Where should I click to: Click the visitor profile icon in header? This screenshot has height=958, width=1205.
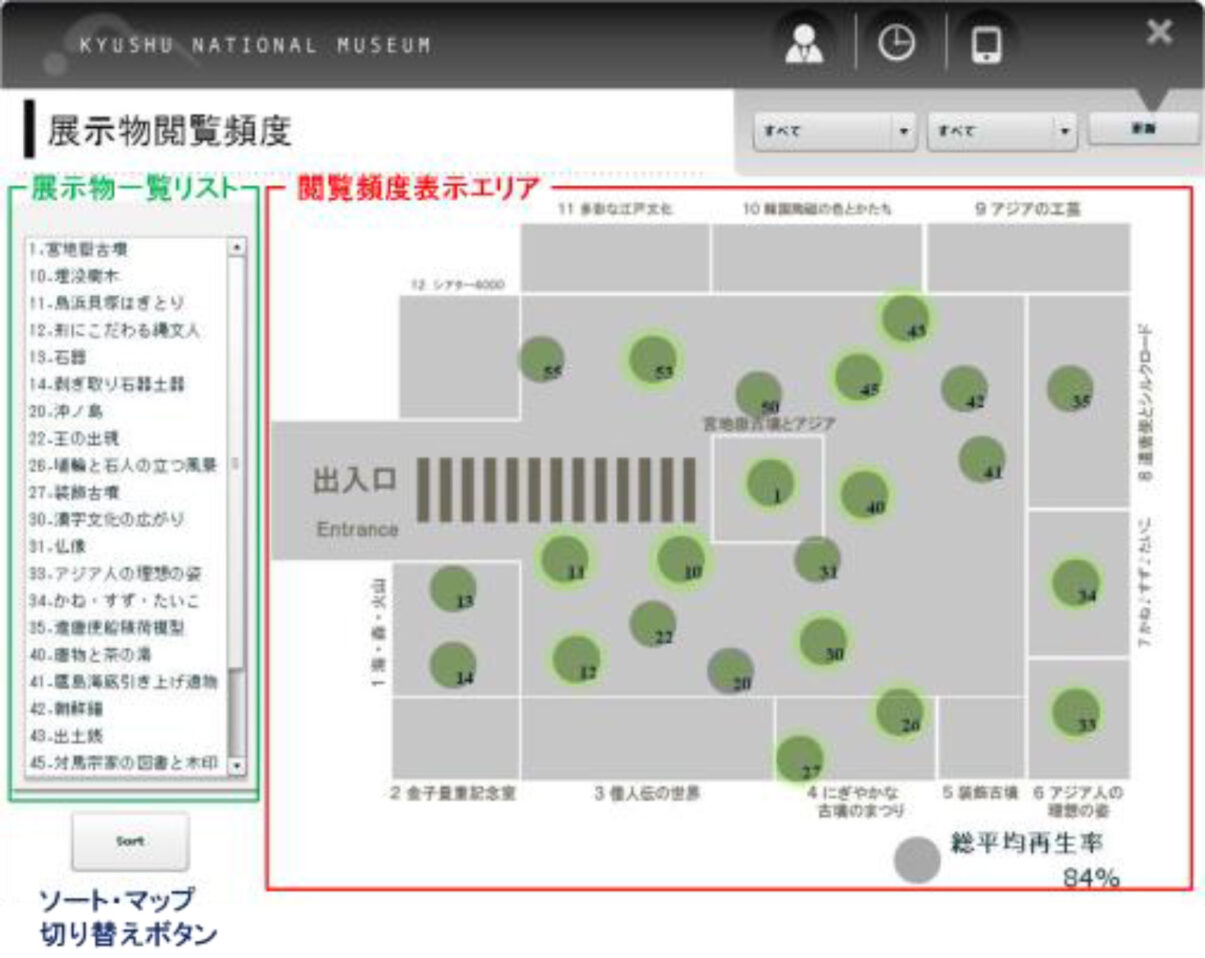tap(801, 45)
